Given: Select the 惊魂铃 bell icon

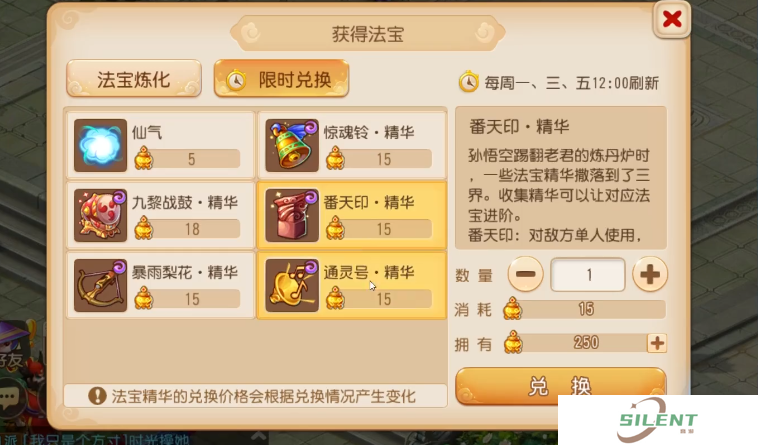Looking at the screenshot, I should pos(292,145).
